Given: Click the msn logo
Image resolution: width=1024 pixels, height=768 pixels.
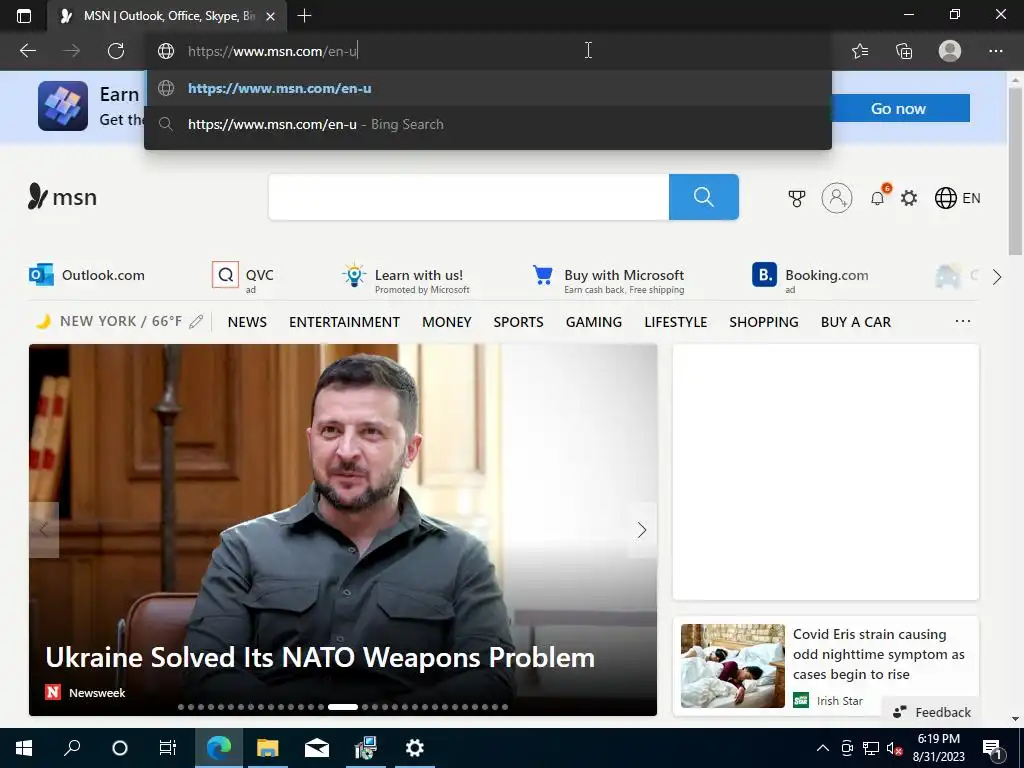Looking at the screenshot, I should [63, 197].
